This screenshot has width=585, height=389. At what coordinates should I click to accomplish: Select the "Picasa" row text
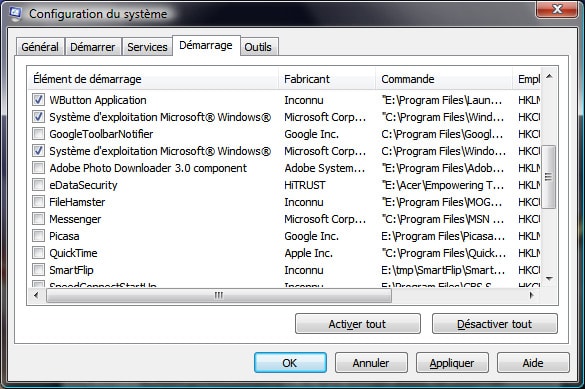(x=64, y=236)
